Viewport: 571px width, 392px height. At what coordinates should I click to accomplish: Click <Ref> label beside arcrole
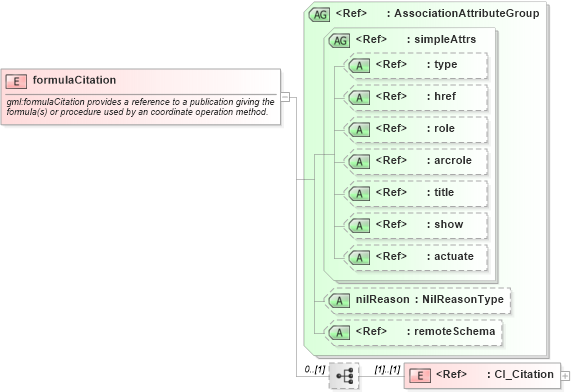point(391,160)
